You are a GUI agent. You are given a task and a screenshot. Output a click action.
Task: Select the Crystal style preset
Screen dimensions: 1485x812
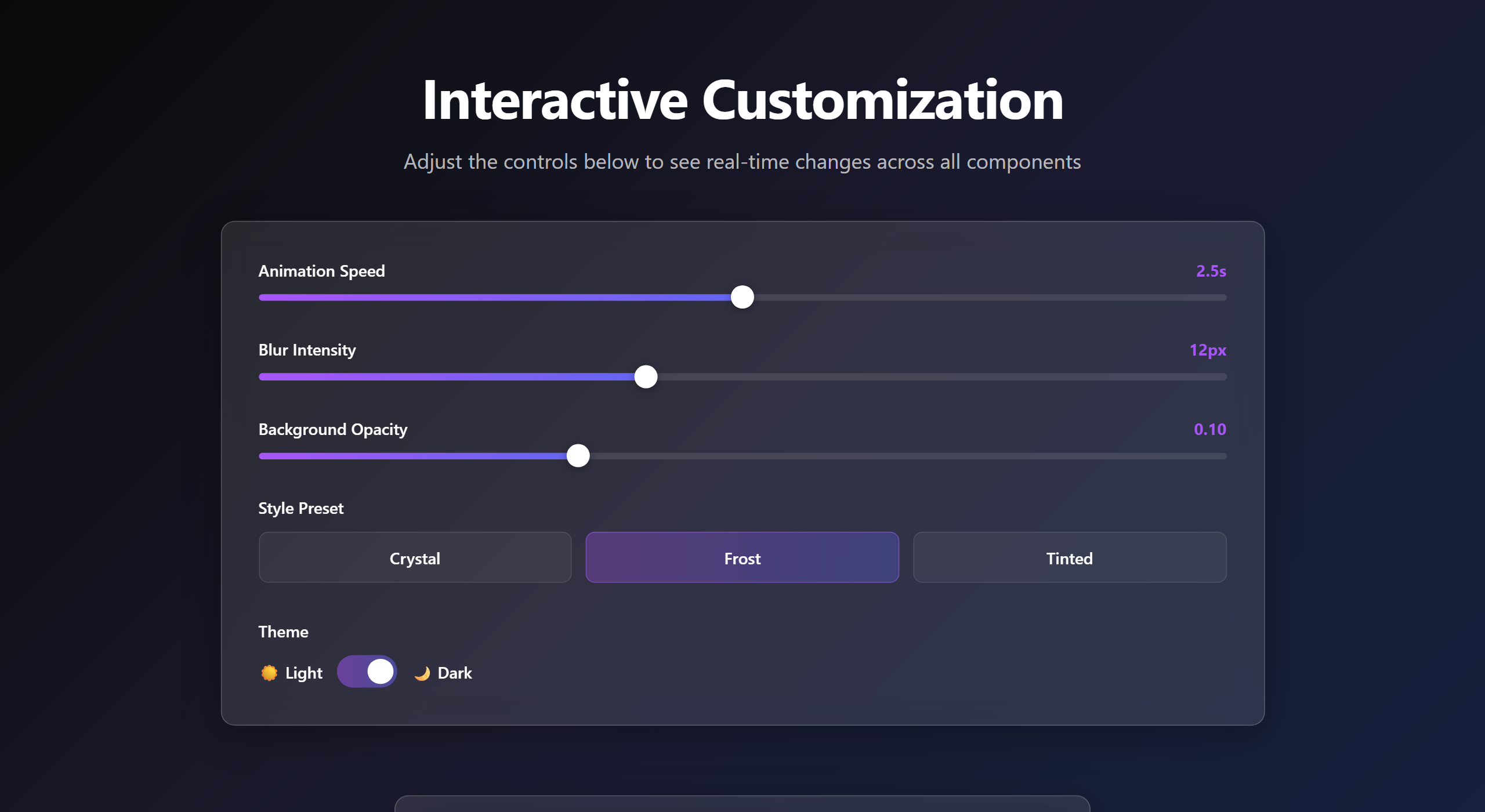(x=415, y=558)
